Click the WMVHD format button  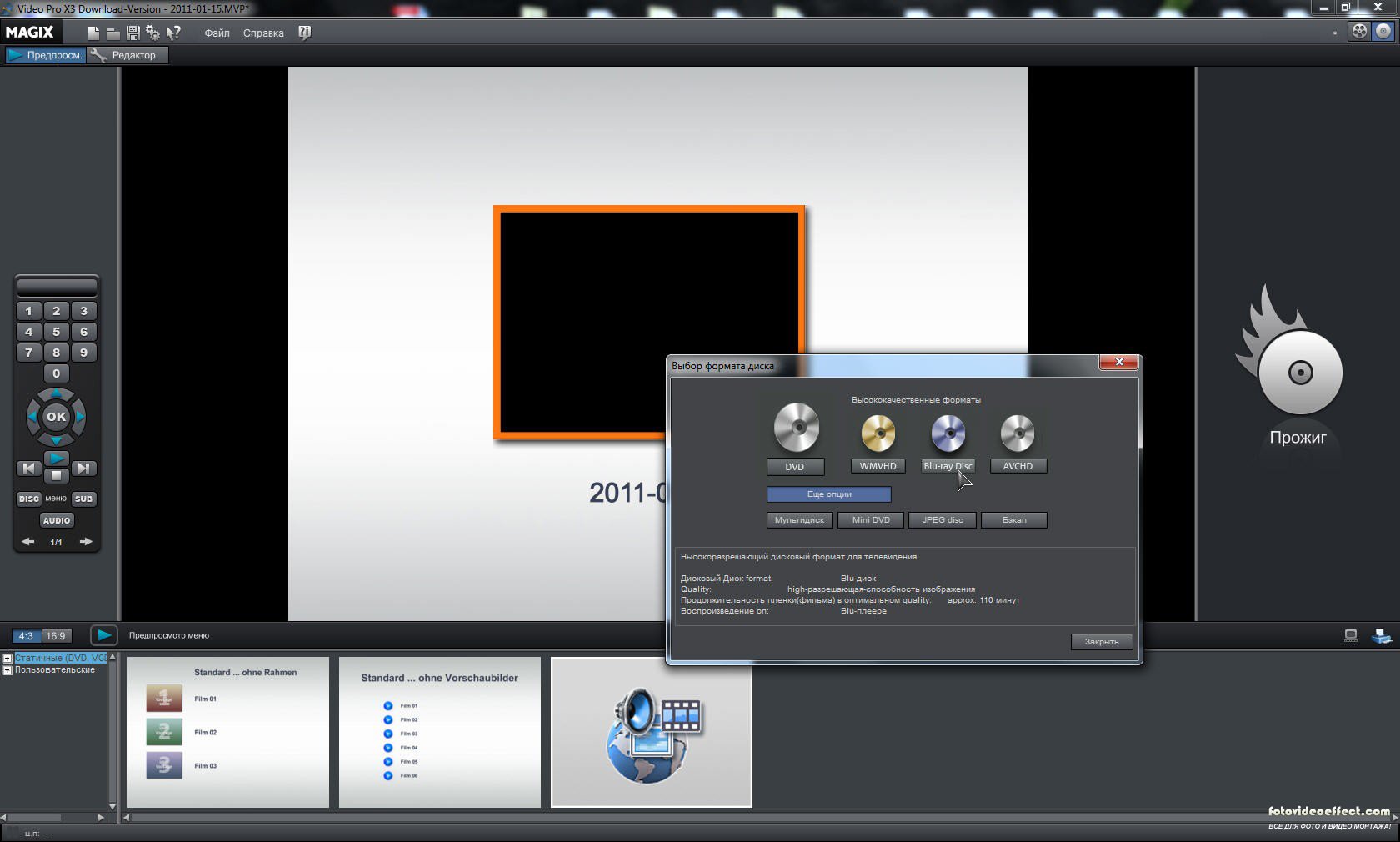click(877, 466)
